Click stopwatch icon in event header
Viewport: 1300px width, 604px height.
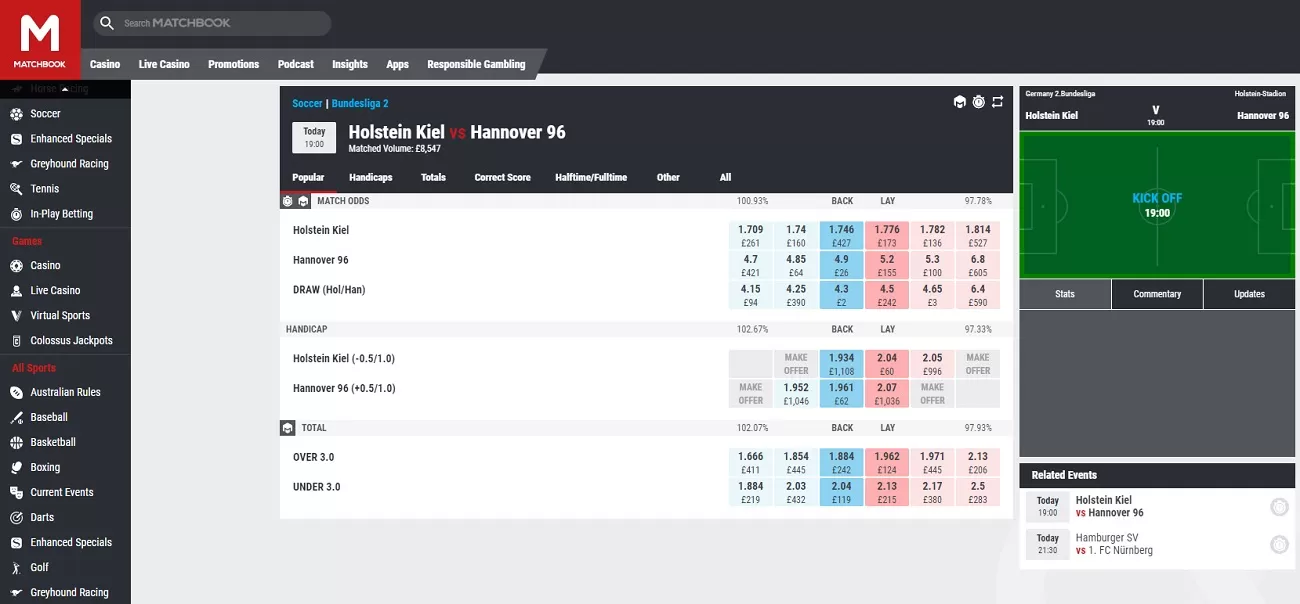[978, 102]
